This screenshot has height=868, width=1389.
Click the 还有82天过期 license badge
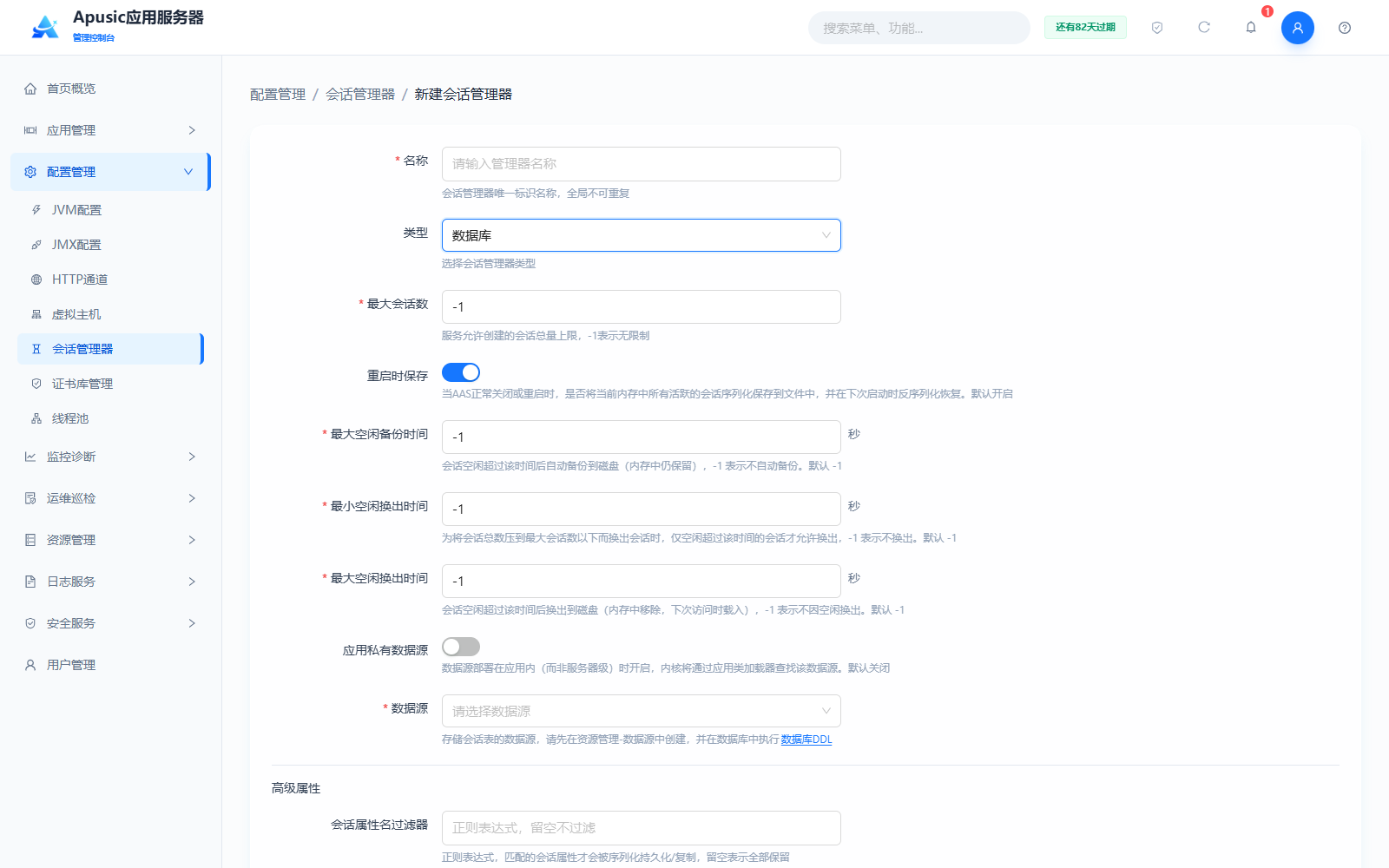[x=1085, y=28]
